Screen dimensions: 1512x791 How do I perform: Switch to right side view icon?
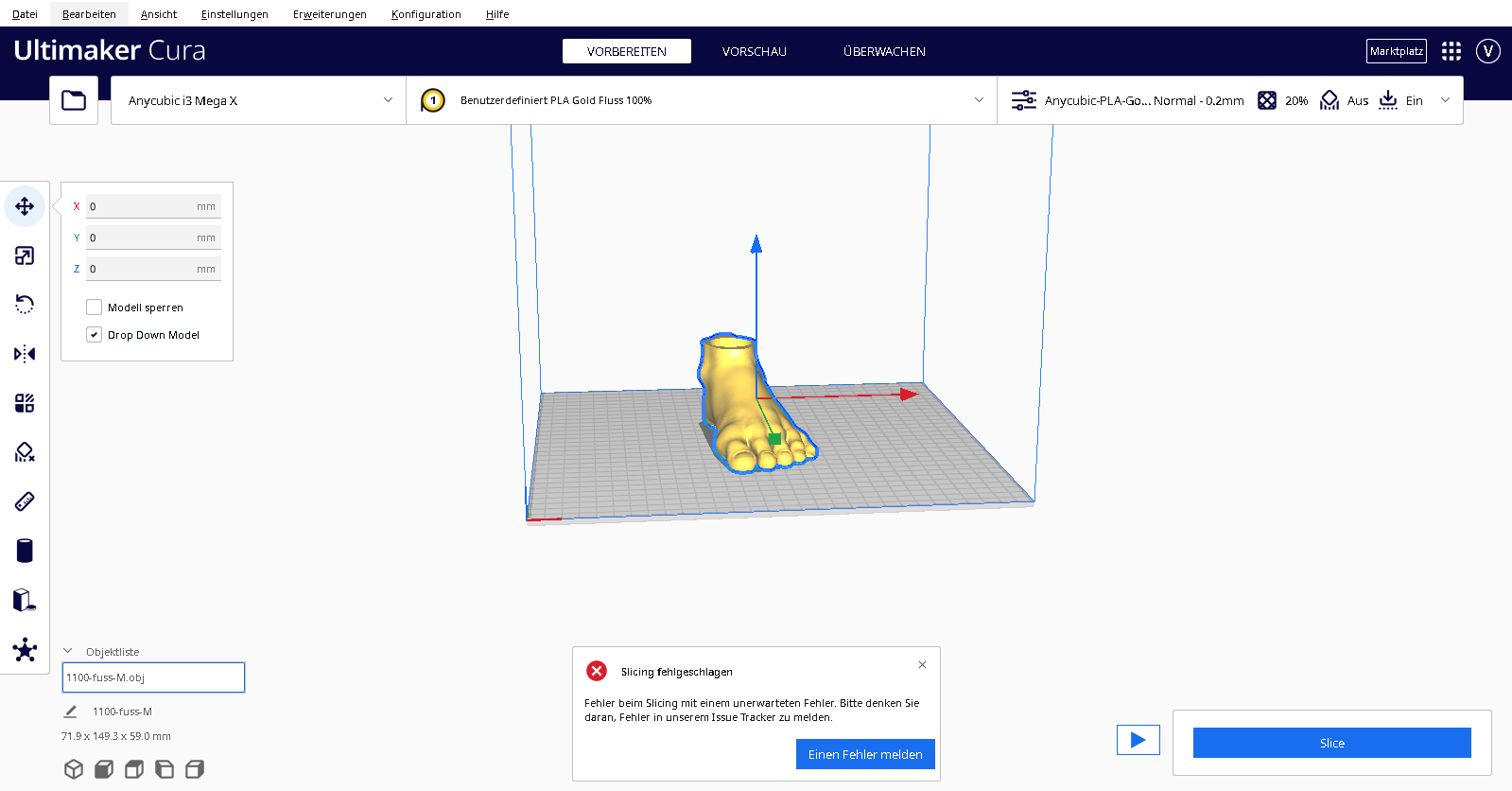195,769
